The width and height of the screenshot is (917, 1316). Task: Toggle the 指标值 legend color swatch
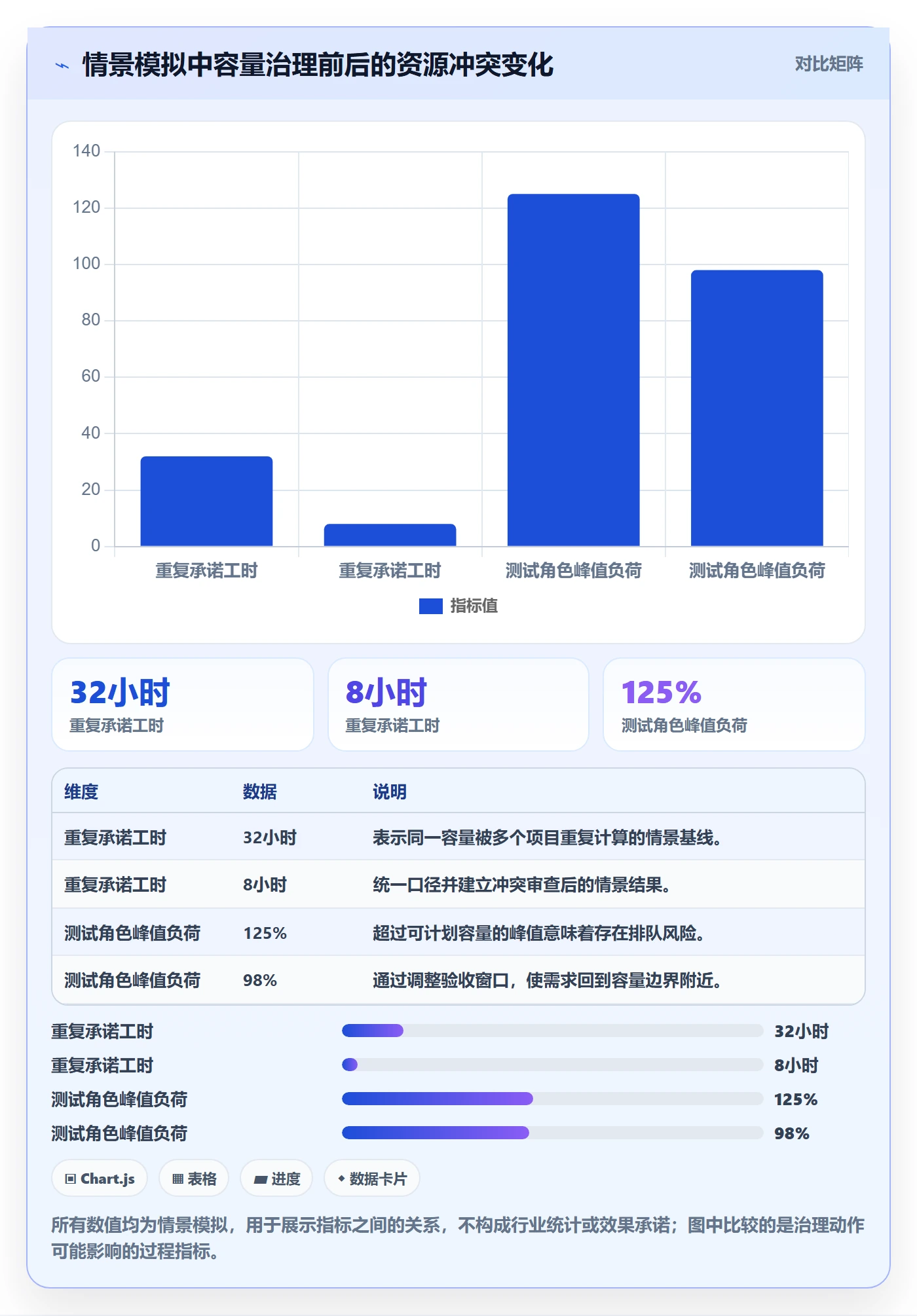point(430,606)
